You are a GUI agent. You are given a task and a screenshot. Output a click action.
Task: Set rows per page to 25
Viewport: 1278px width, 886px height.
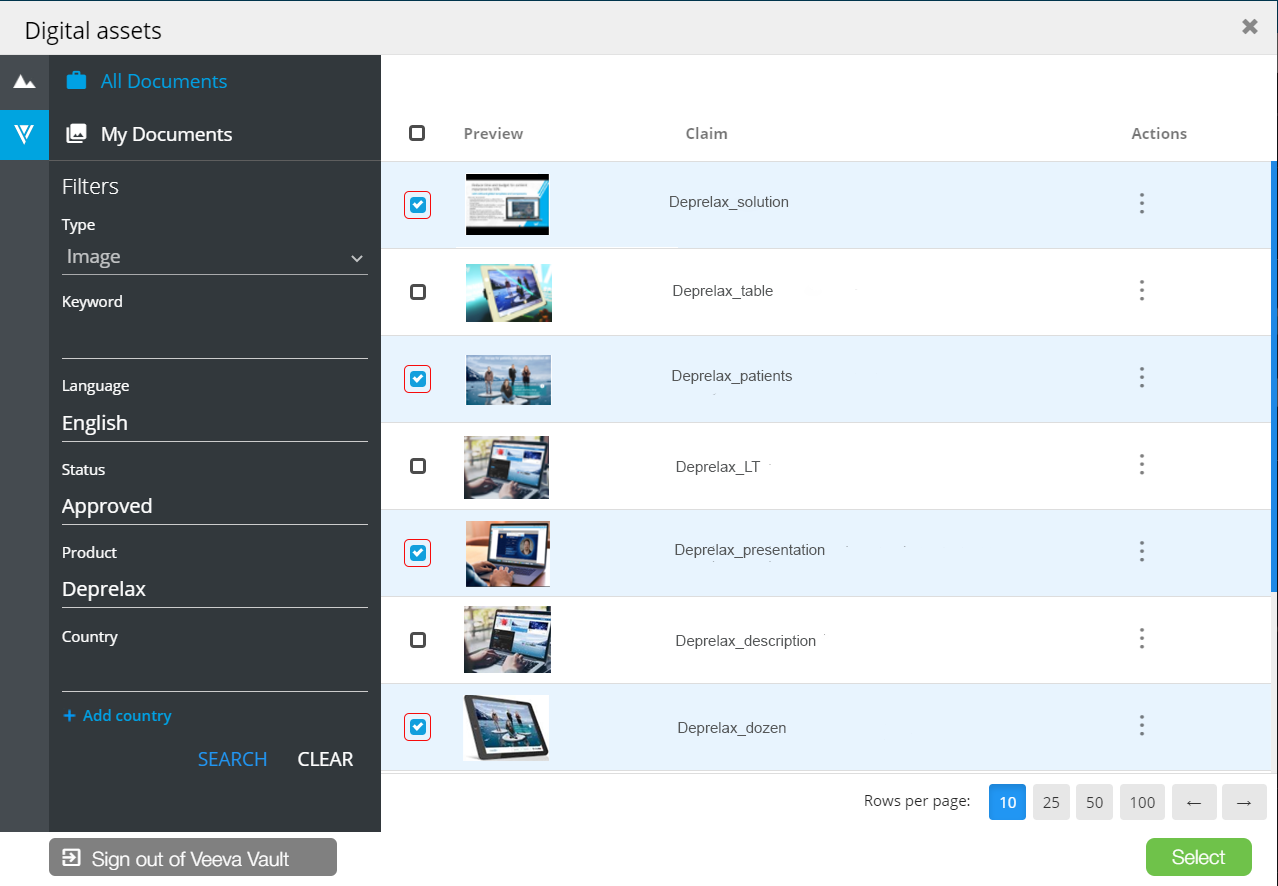point(1051,802)
